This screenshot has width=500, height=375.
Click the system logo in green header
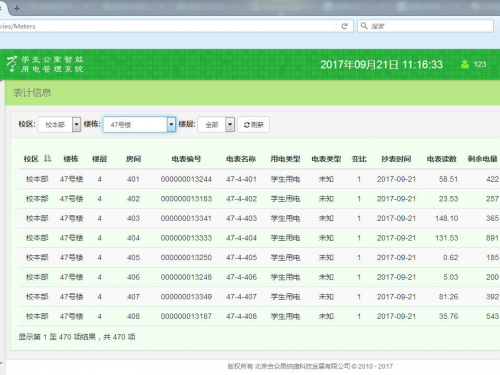click(x=45, y=64)
